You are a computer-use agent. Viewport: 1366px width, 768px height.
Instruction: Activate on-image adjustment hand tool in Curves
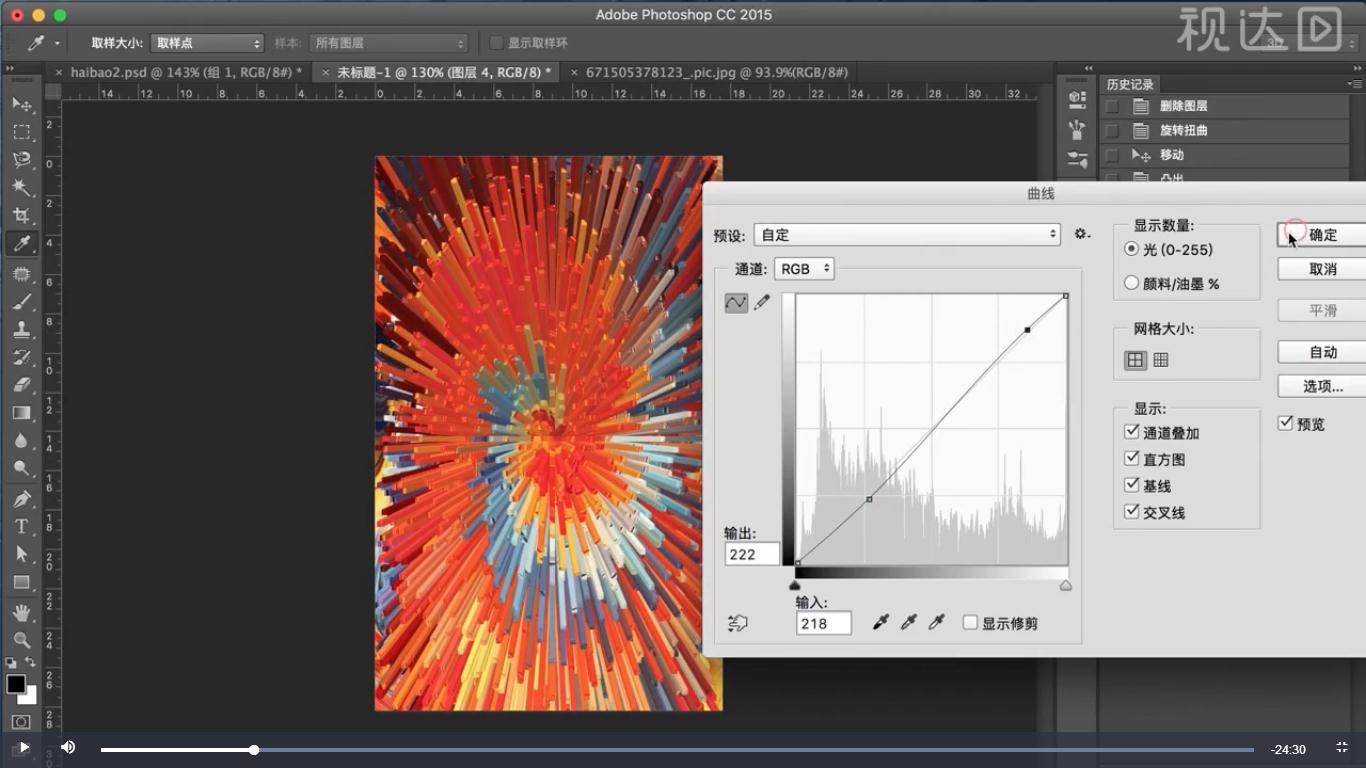click(738, 623)
